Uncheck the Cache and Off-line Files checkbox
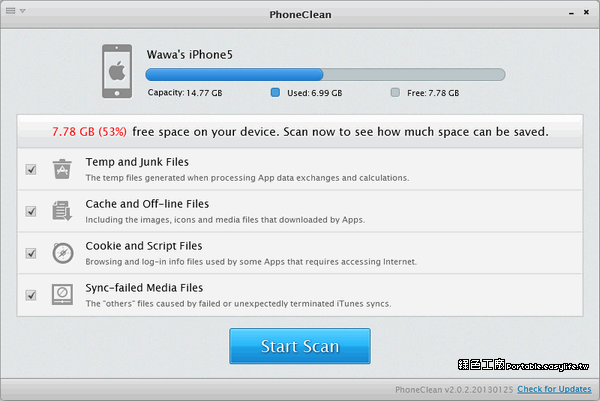The height and width of the screenshot is (401, 600). (x=31, y=211)
